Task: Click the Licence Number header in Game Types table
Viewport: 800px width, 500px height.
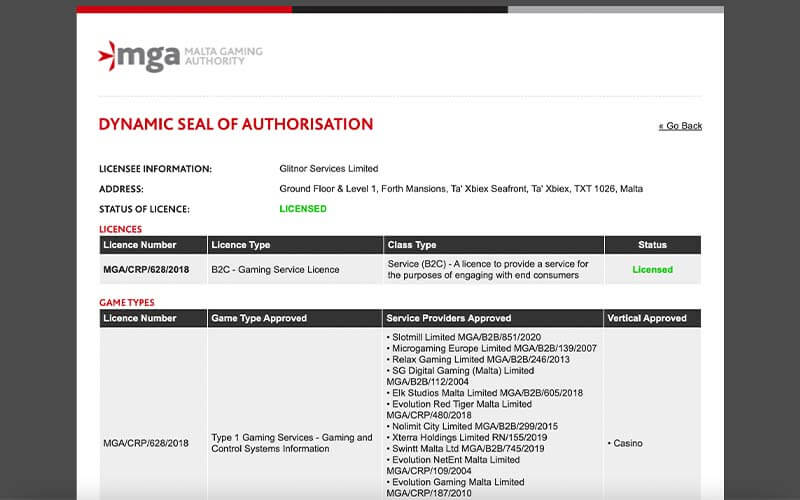Action: tap(153, 318)
